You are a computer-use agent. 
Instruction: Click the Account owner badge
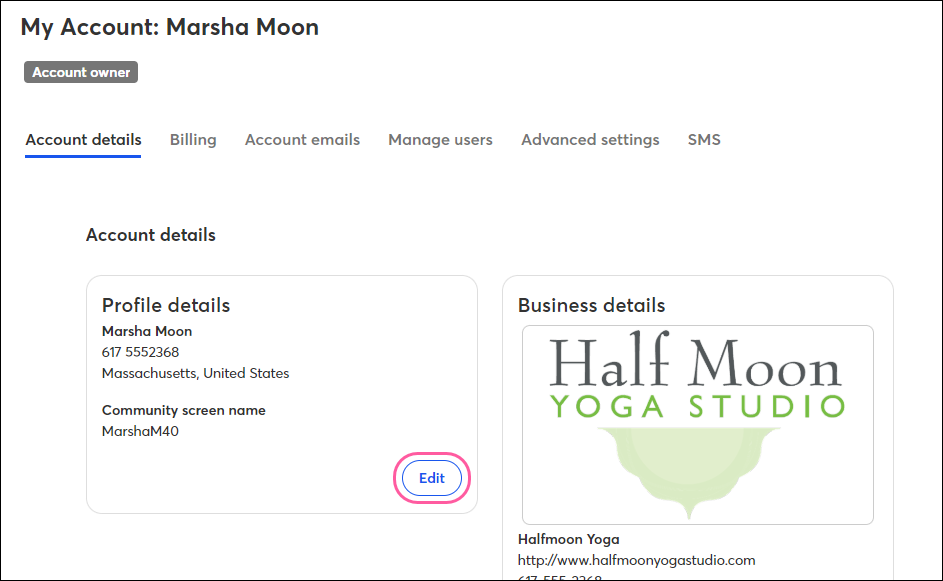81,72
